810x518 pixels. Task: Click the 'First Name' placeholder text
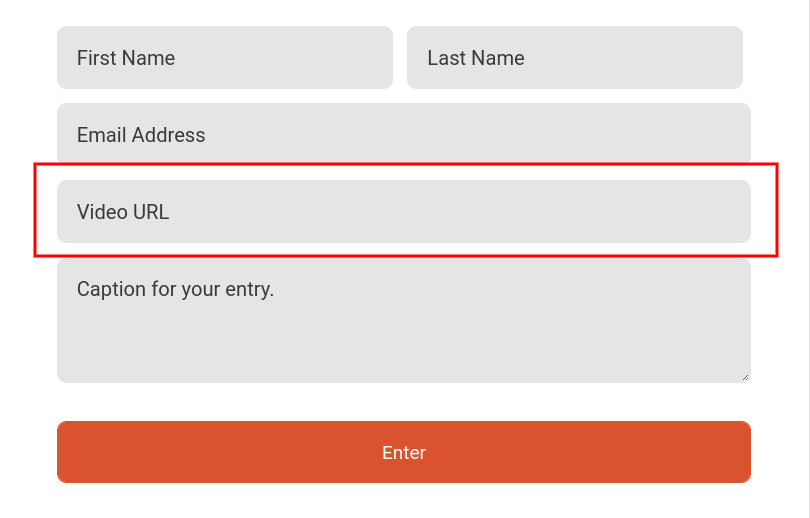tap(126, 58)
